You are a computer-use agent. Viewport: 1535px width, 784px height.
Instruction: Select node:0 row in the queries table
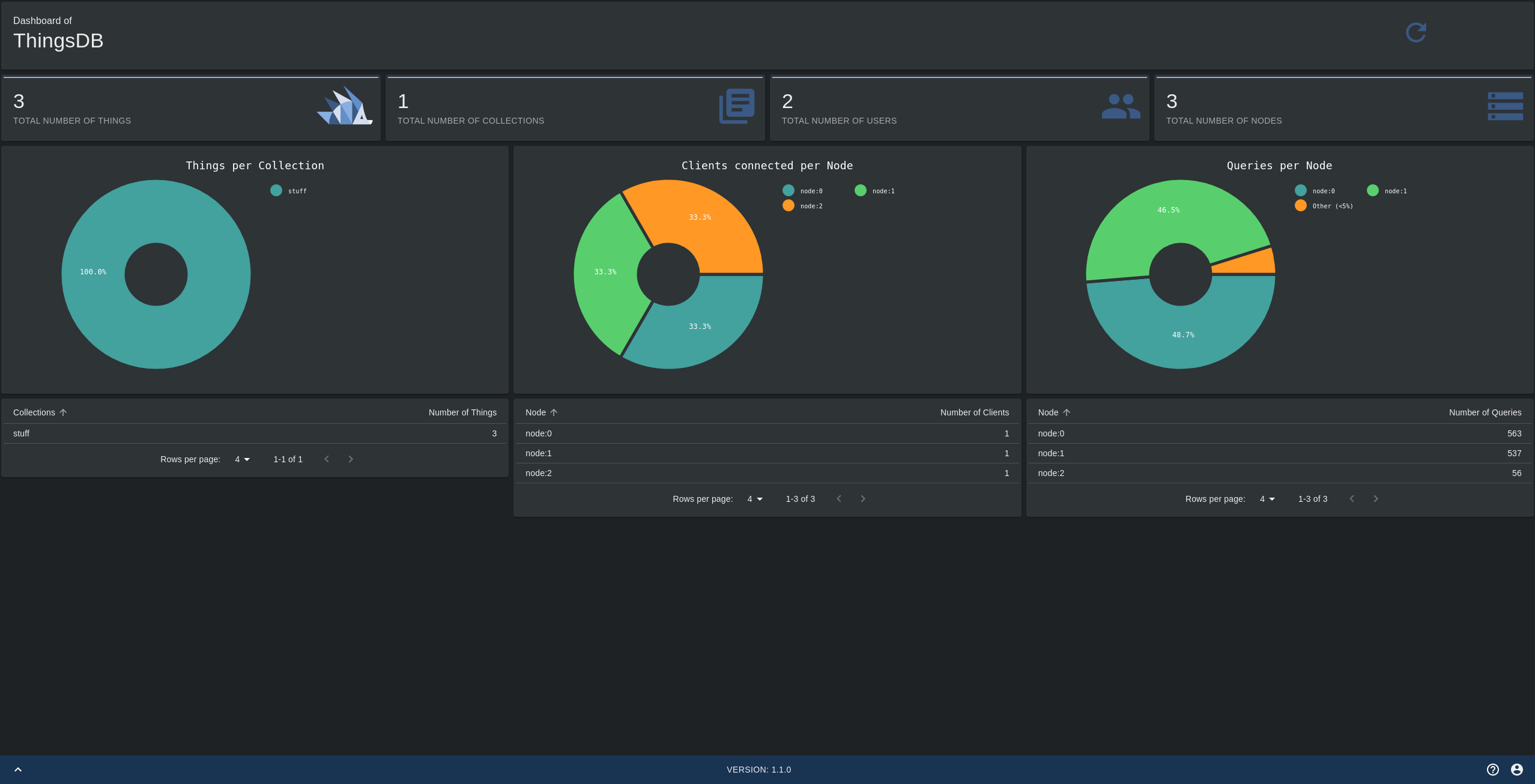(x=1280, y=433)
